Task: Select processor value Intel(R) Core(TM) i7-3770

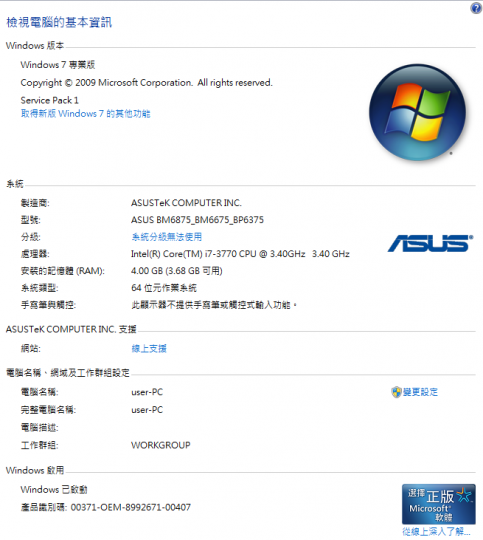Action: (x=240, y=254)
